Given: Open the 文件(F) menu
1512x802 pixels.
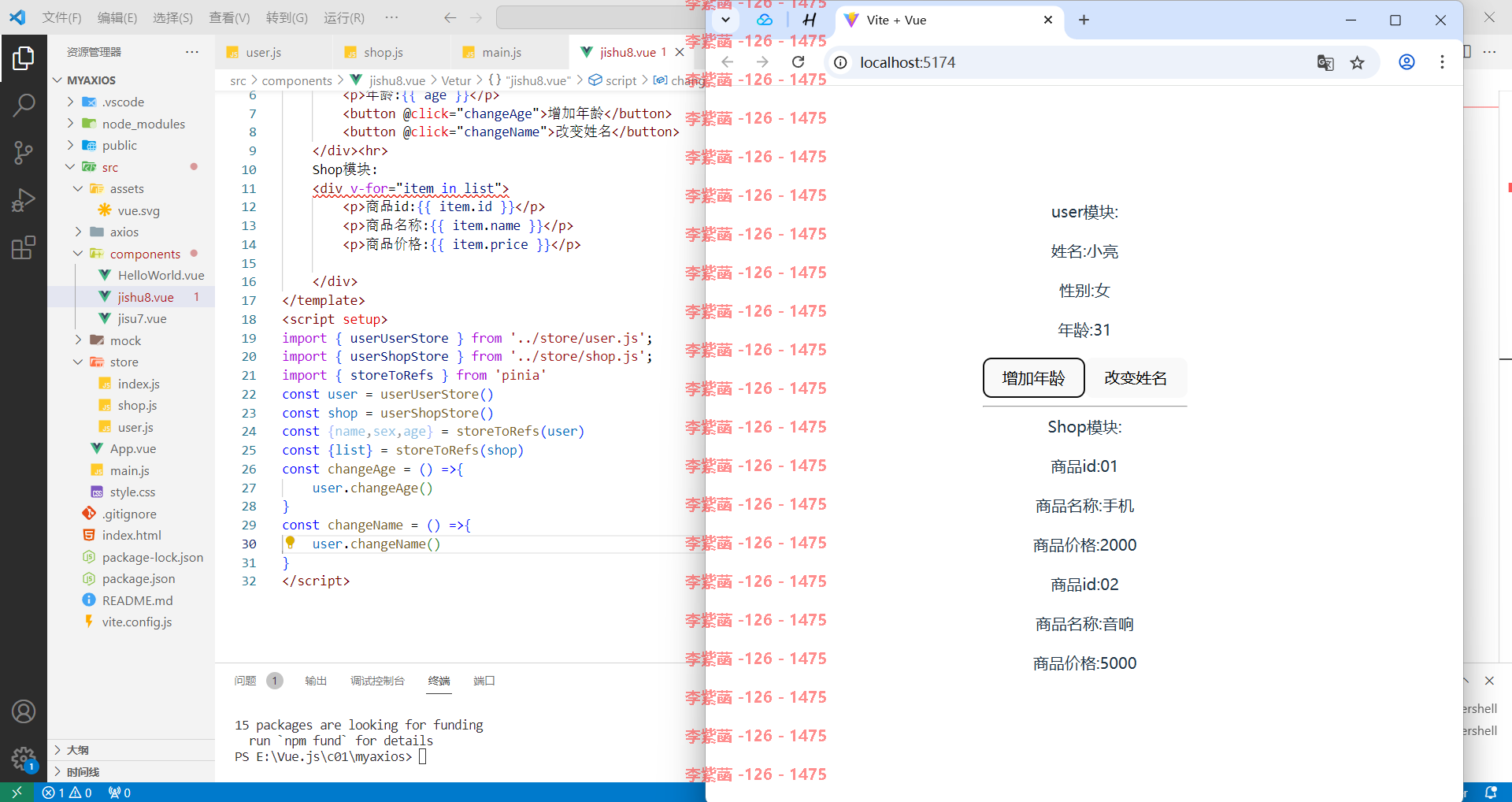Looking at the screenshot, I should click(61, 17).
